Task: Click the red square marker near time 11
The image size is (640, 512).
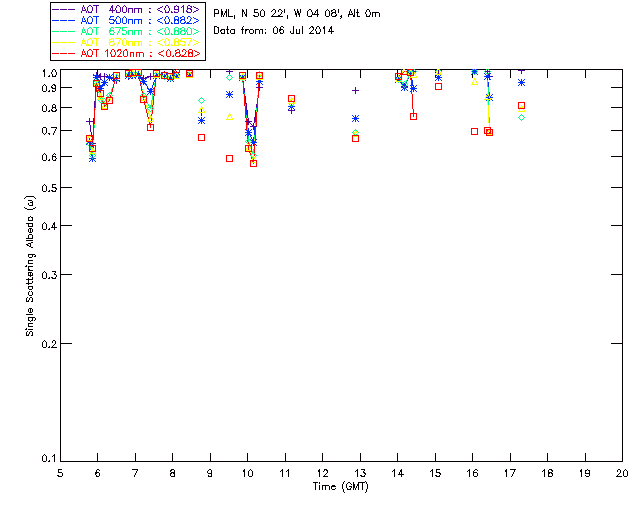Action: click(x=291, y=99)
